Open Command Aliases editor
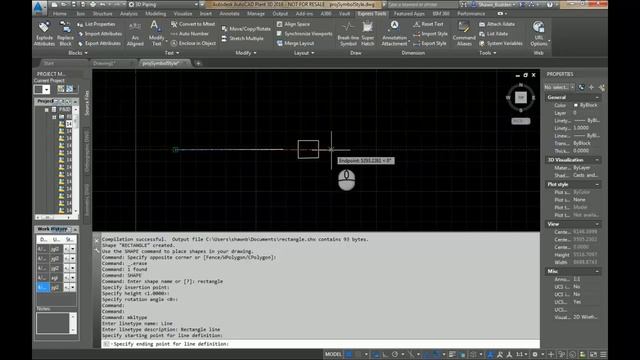 pyautogui.click(x=464, y=34)
